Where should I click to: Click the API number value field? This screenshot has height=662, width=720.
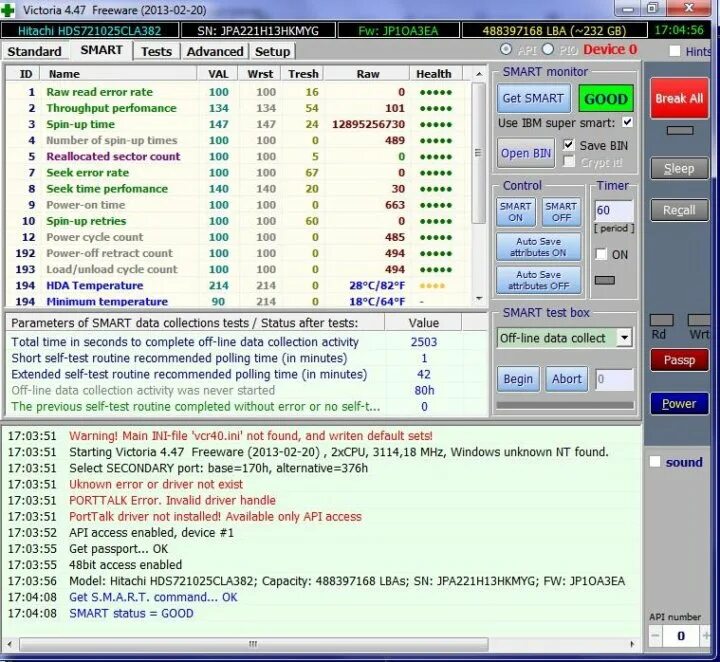[681, 635]
